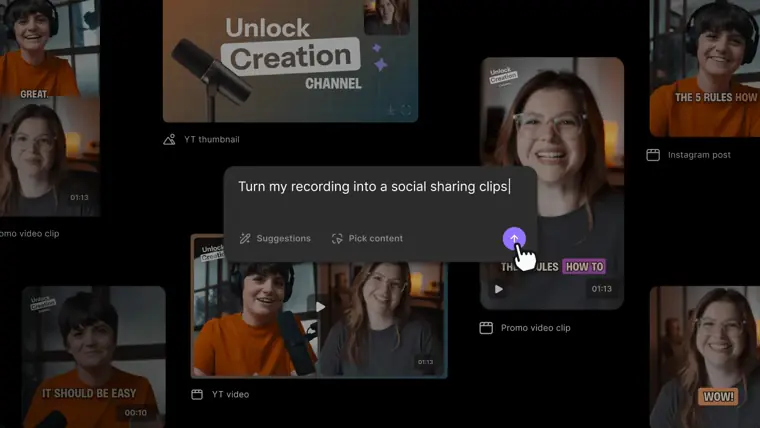The width and height of the screenshot is (760, 428).
Task: Open the Unlock Creation Channel thumbnail
Action: point(290,61)
